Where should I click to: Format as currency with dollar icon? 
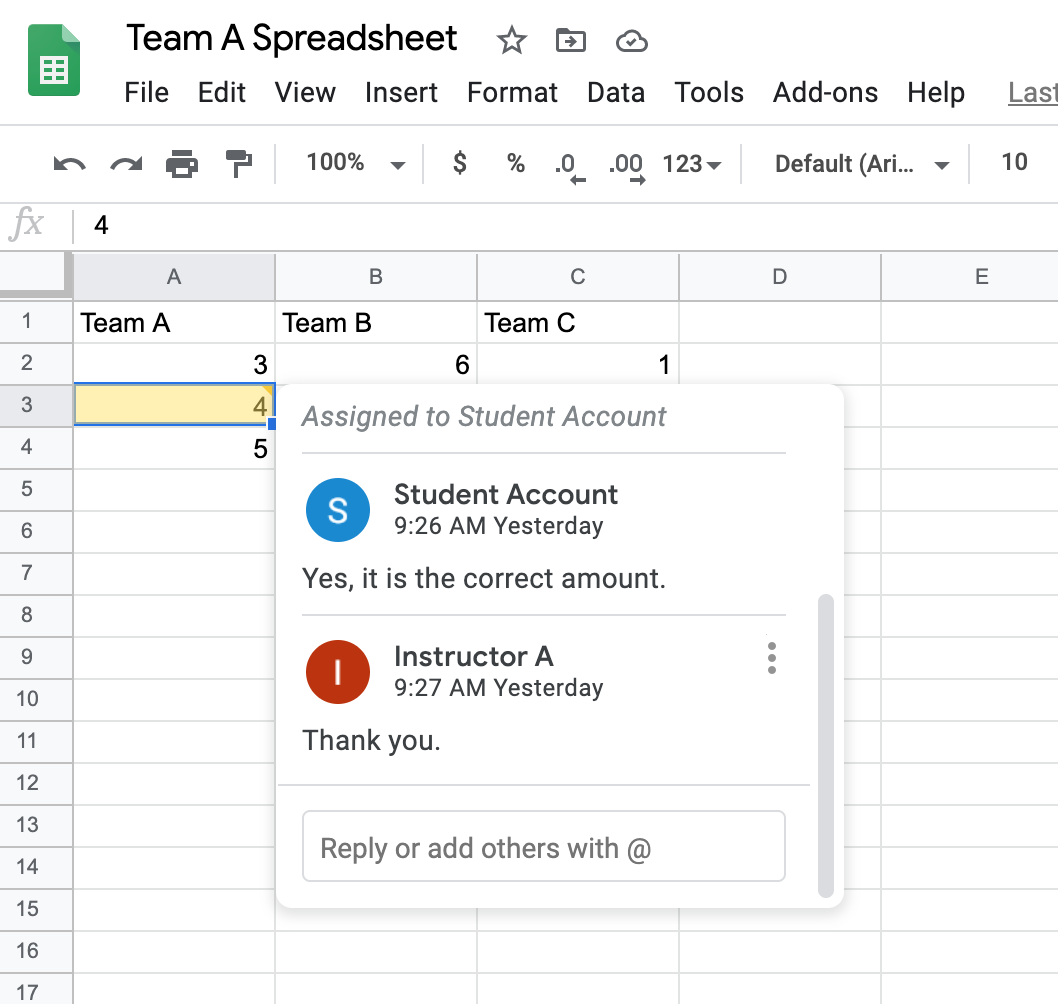(x=459, y=163)
